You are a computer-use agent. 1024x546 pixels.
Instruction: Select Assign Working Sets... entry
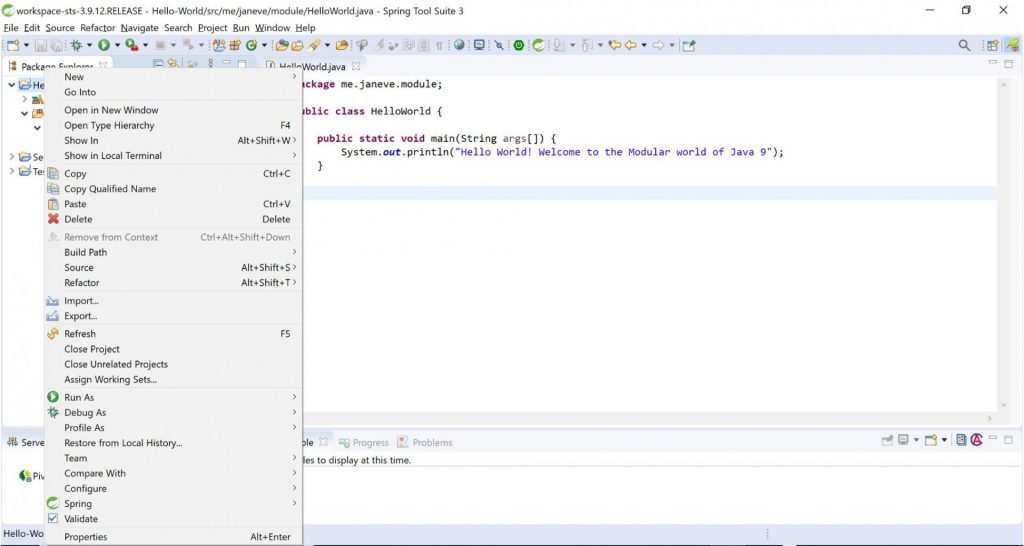(173, 379)
